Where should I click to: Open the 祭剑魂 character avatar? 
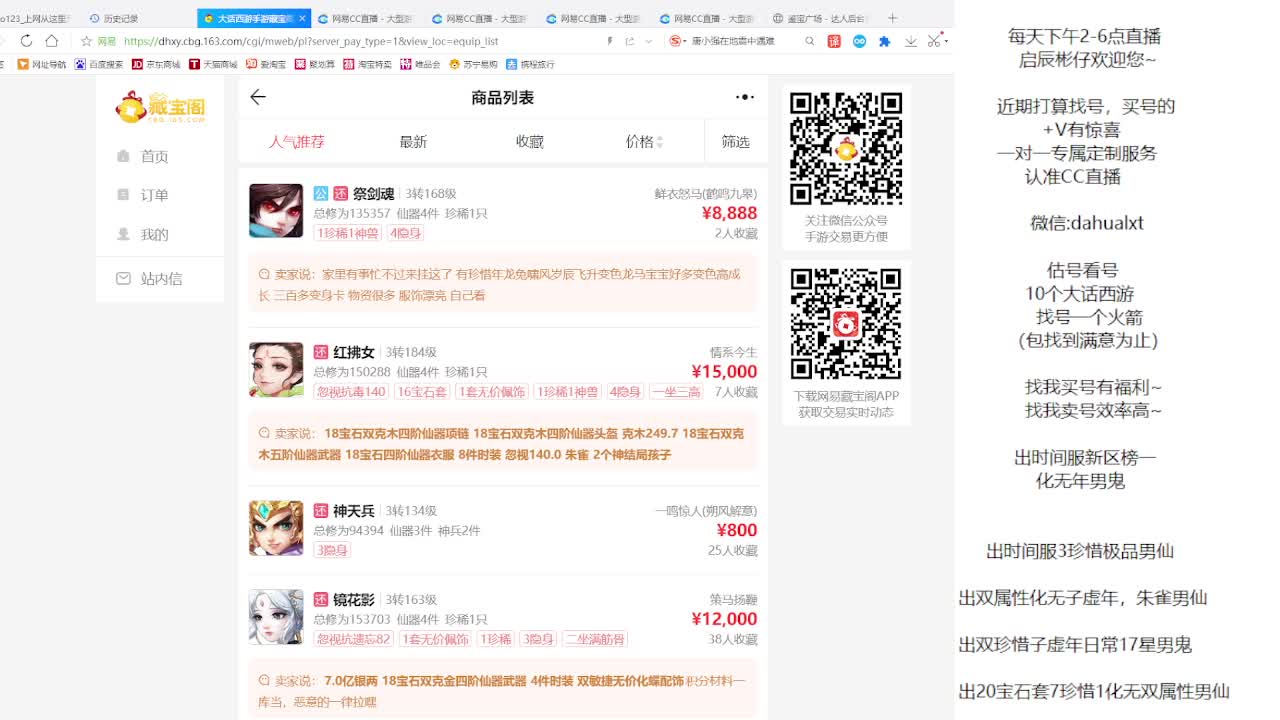click(x=276, y=210)
